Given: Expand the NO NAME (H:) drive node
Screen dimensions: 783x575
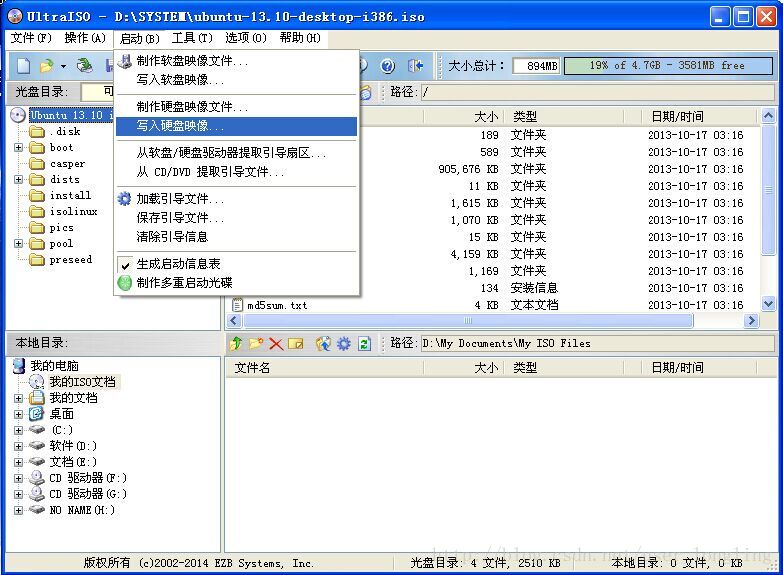Looking at the screenshot, I should [x=18, y=510].
